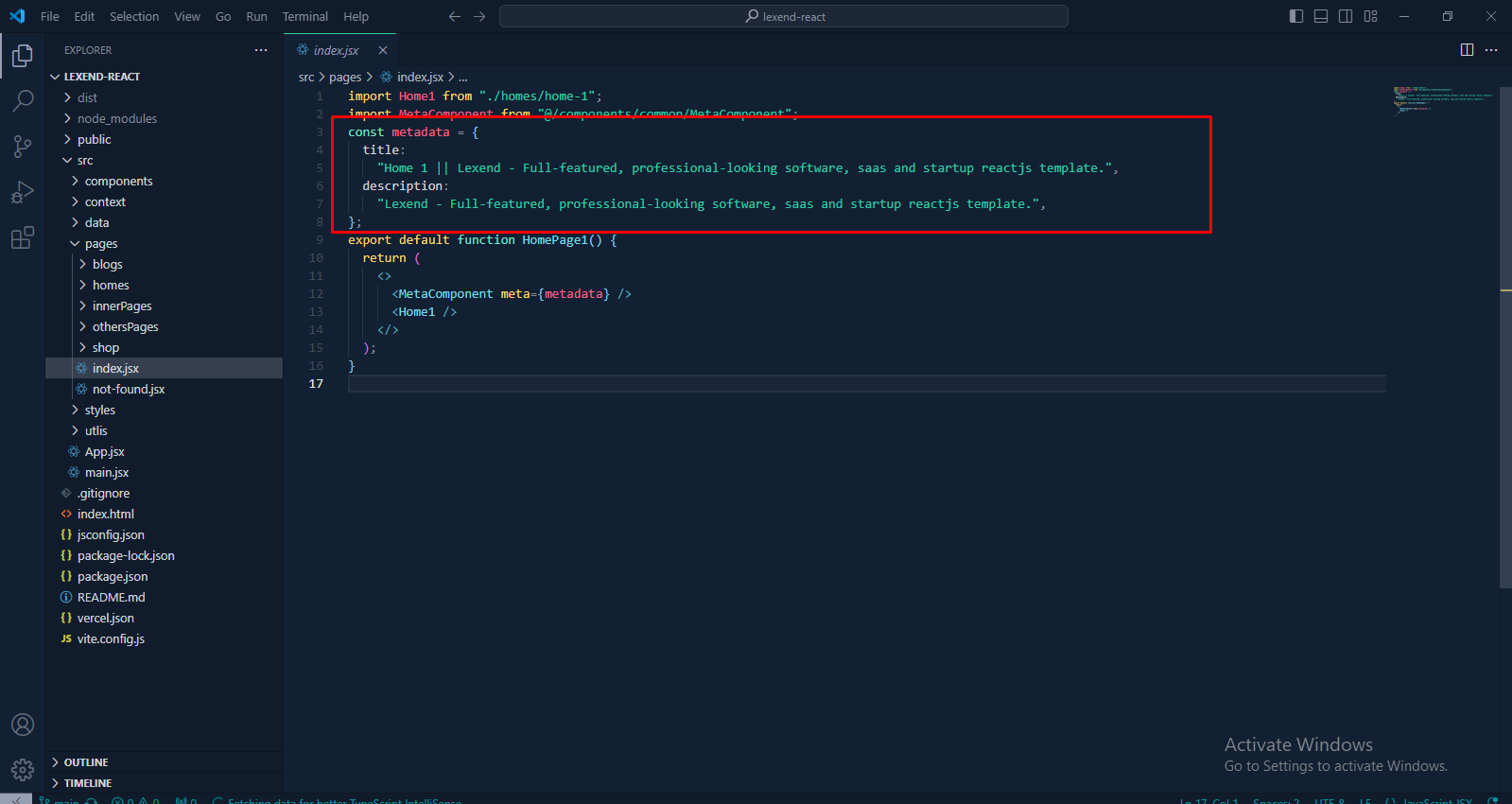Open package.json in the explorer
Viewport: 1512px width, 804px height.
pos(164,576)
